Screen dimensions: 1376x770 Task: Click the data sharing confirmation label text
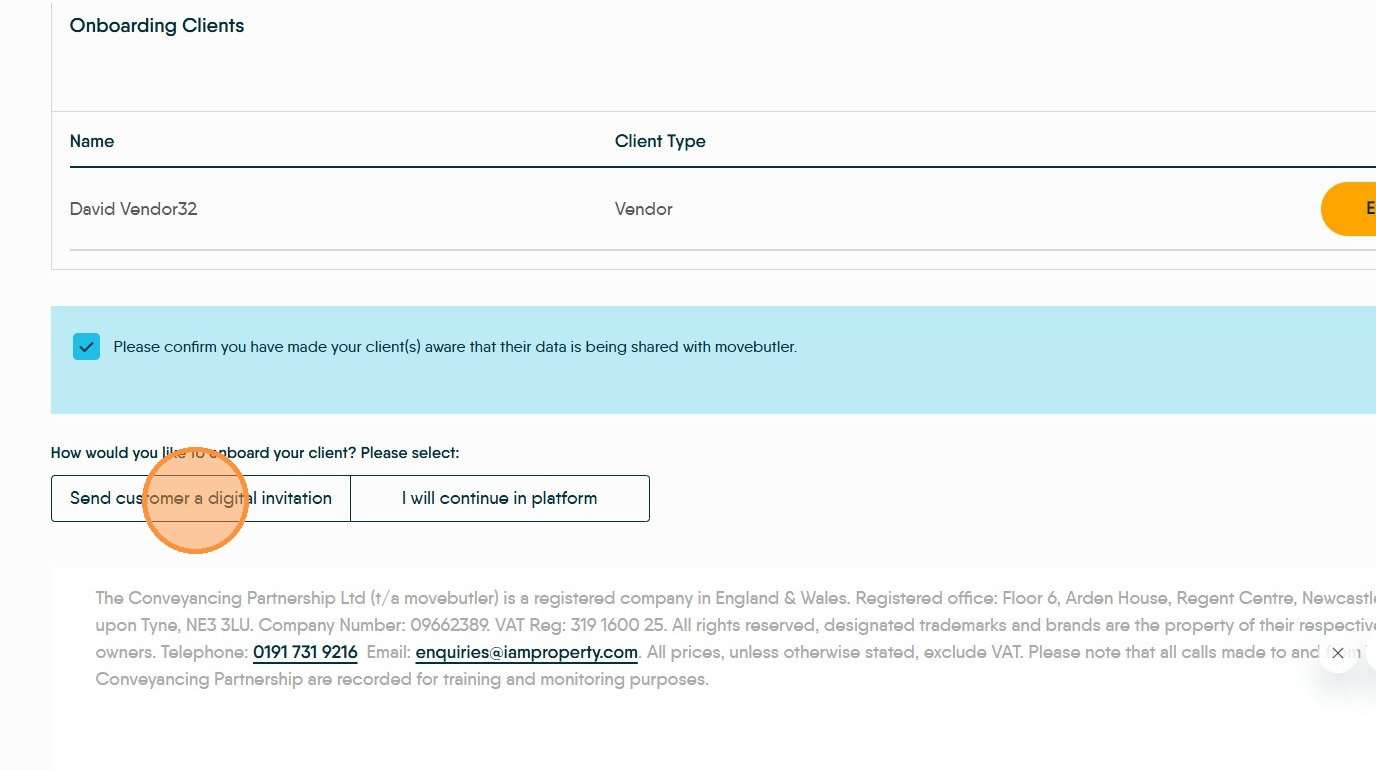(455, 347)
